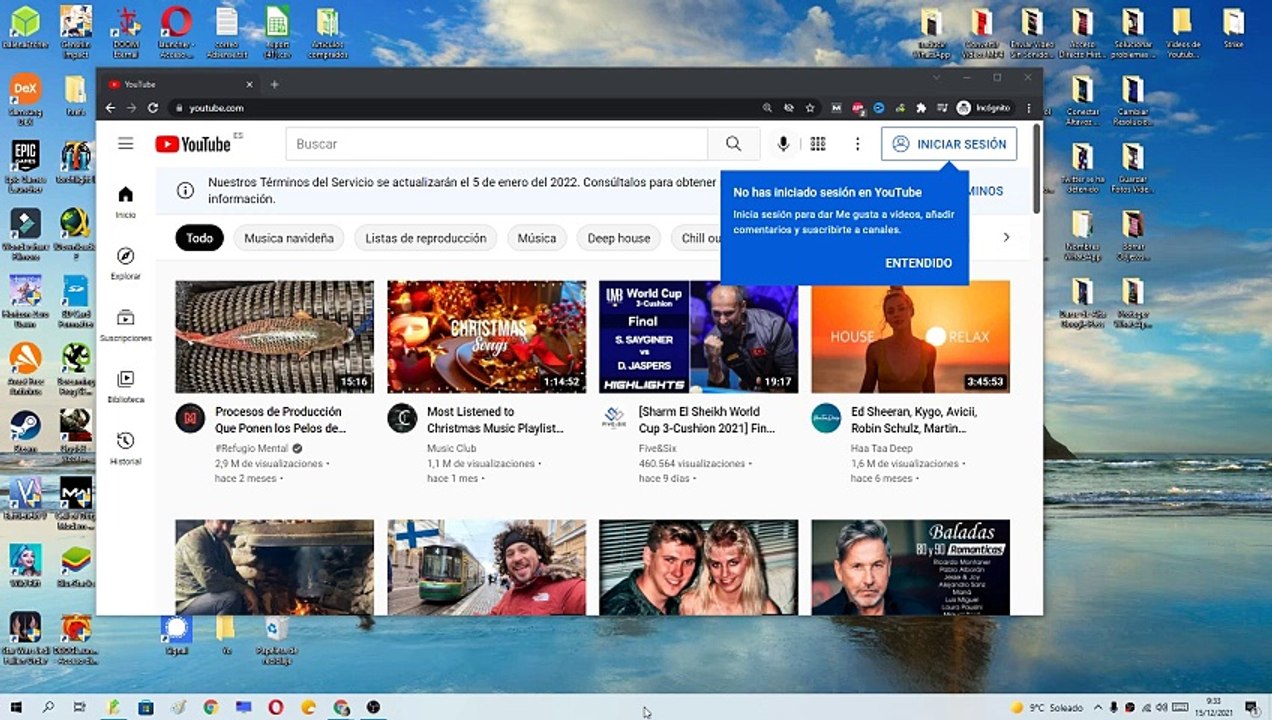Open YouTube settings three-dot menu
This screenshot has width=1272, height=720.
point(857,144)
